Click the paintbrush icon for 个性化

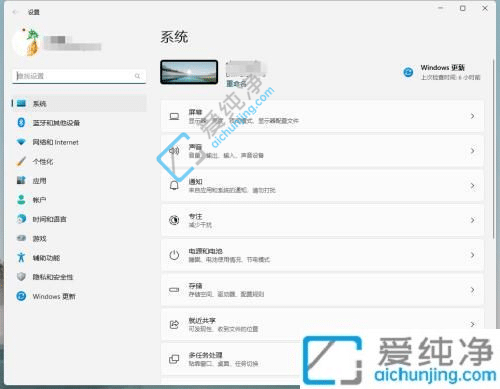(x=21, y=161)
